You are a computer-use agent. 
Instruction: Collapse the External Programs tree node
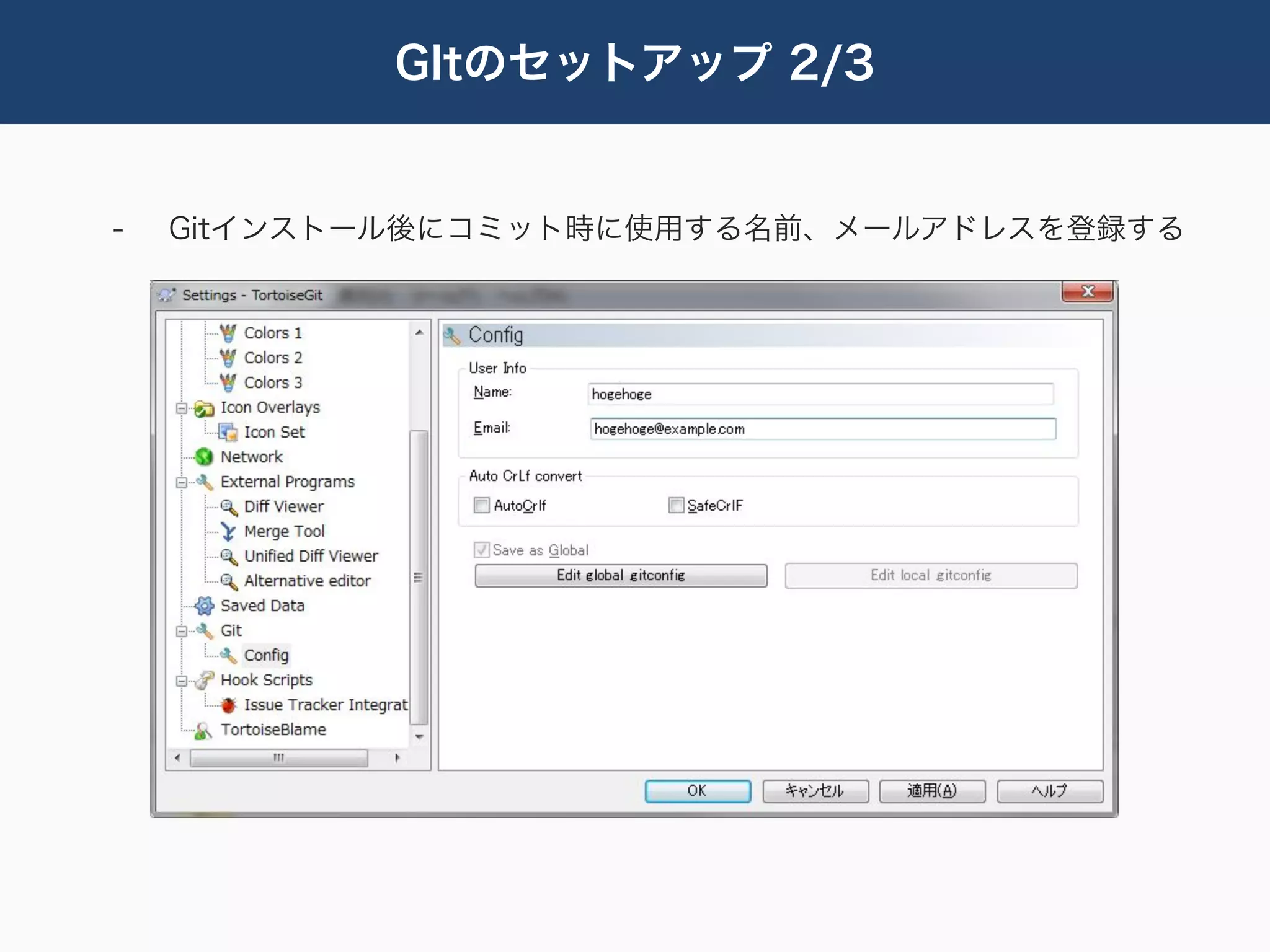(x=182, y=482)
